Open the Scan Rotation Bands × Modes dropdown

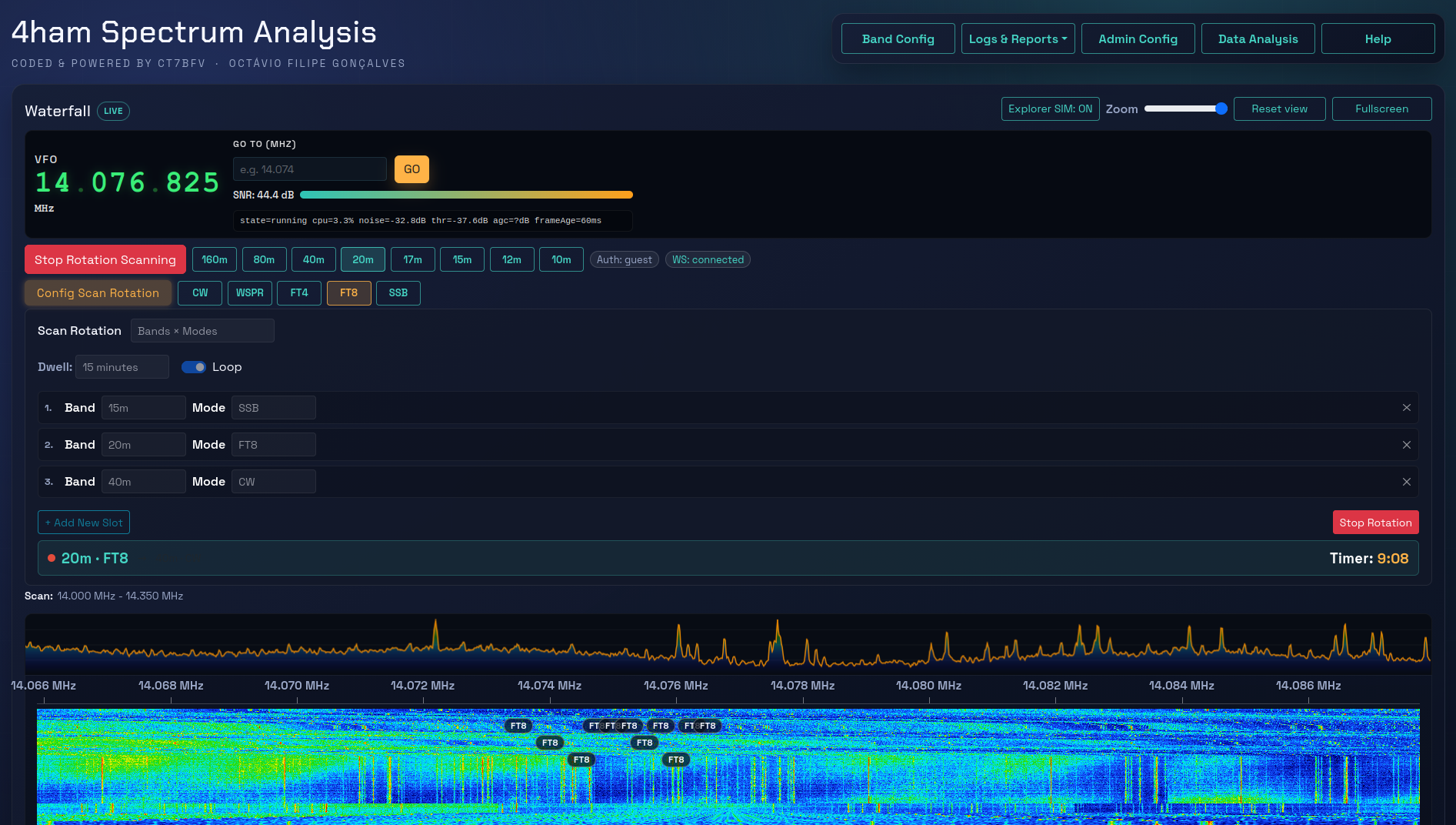pyautogui.click(x=202, y=331)
